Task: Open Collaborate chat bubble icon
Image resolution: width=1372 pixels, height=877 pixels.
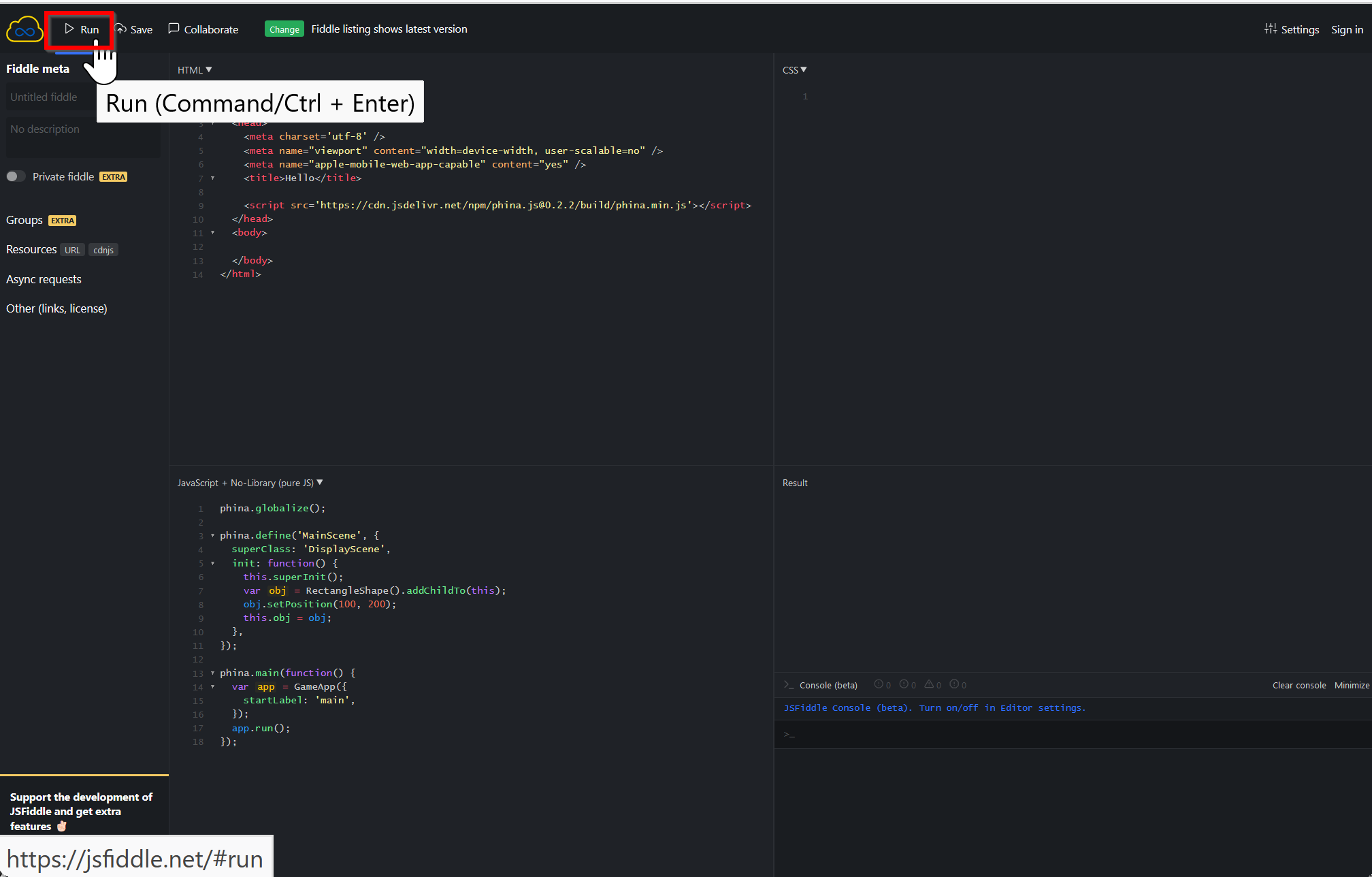Action: coord(174,29)
